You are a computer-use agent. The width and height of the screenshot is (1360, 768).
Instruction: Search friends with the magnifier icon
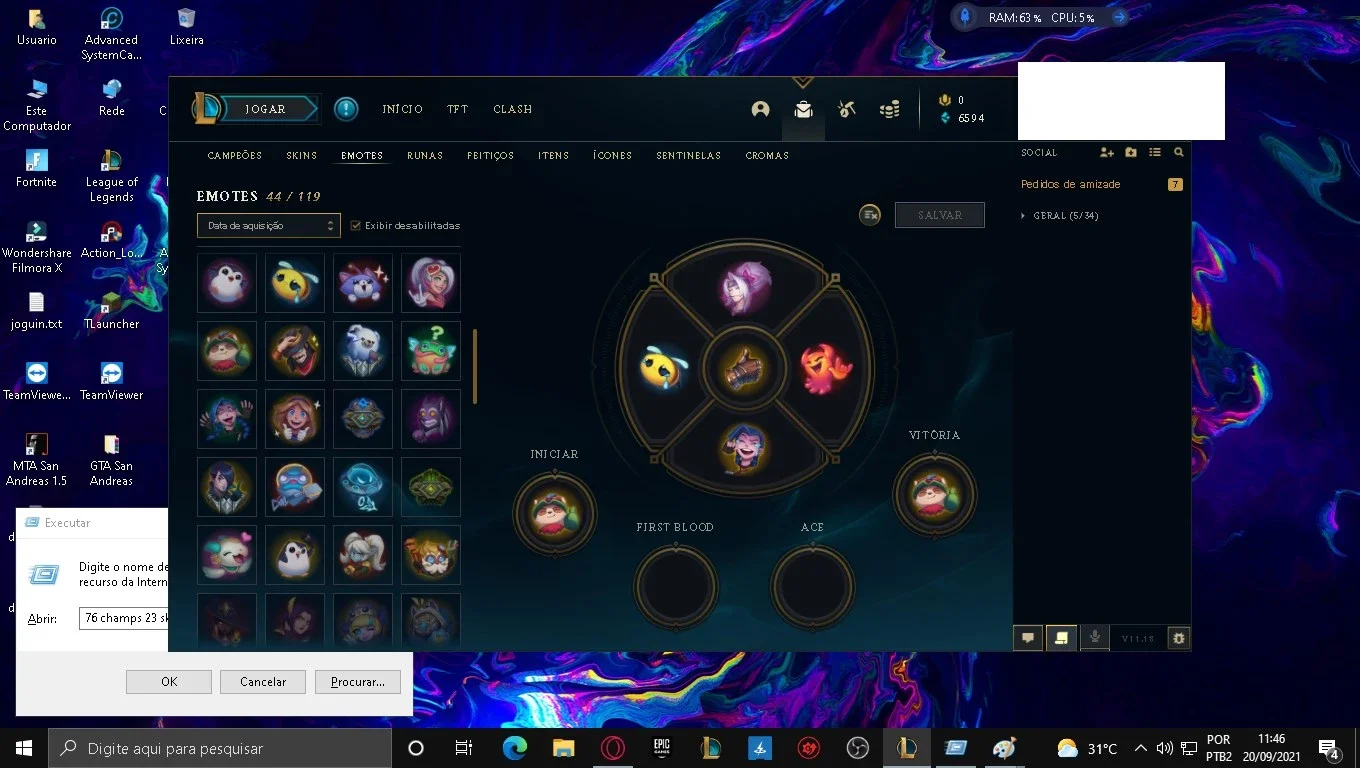pos(1179,152)
